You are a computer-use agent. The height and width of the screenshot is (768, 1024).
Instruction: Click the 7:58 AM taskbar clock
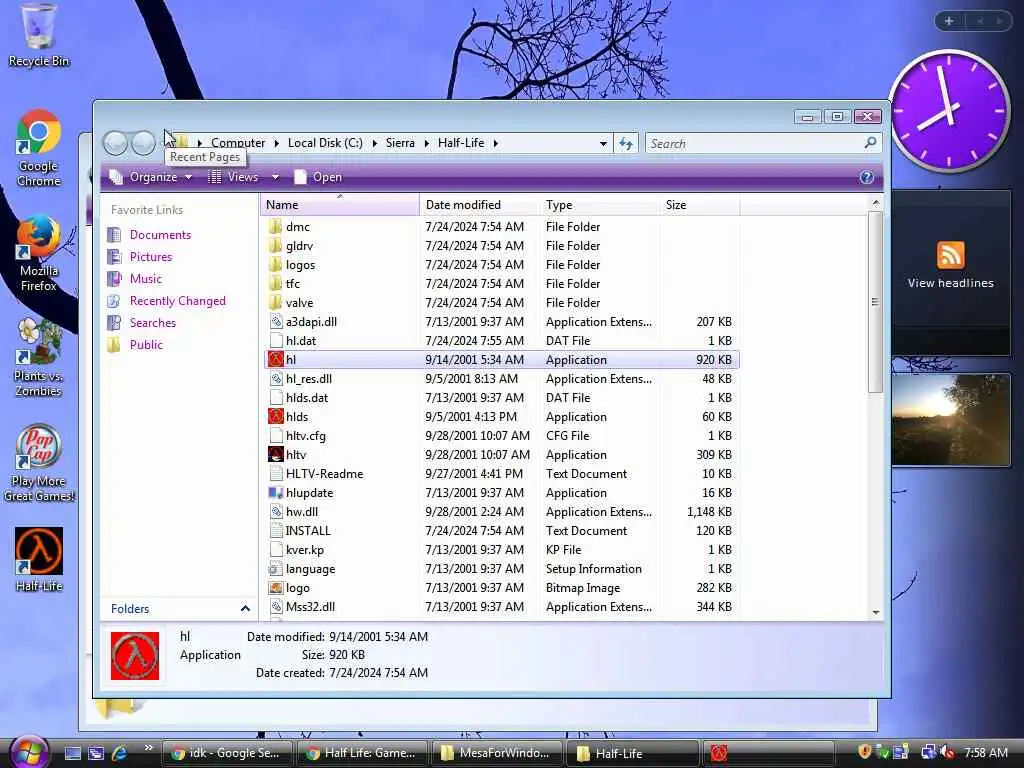[x=985, y=753]
